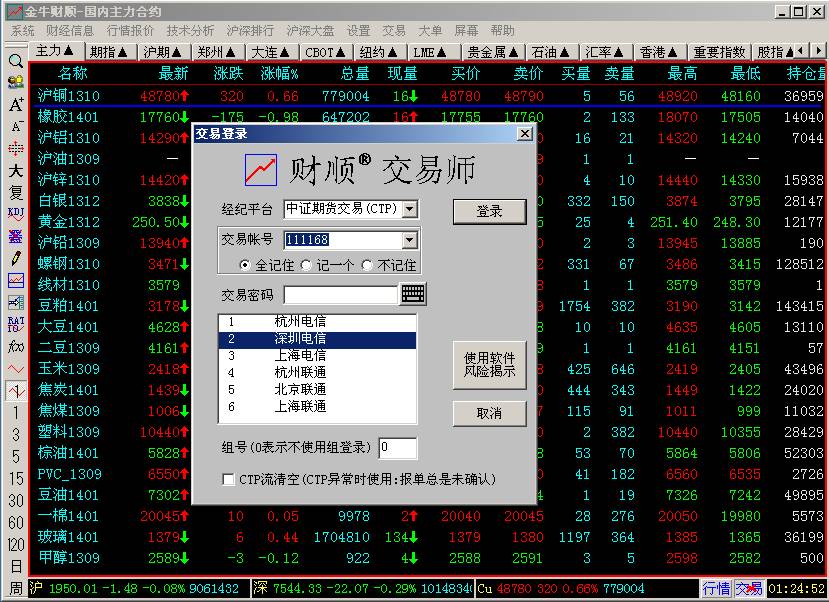Click the RATIO icon in left toolbar

(x=16, y=324)
